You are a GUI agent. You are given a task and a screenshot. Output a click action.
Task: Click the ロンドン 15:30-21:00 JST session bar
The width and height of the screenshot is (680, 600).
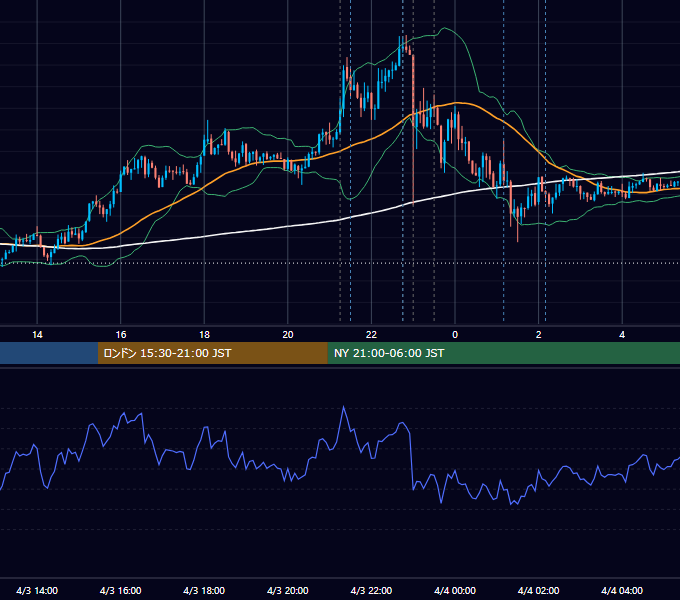[x=212, y=353]
